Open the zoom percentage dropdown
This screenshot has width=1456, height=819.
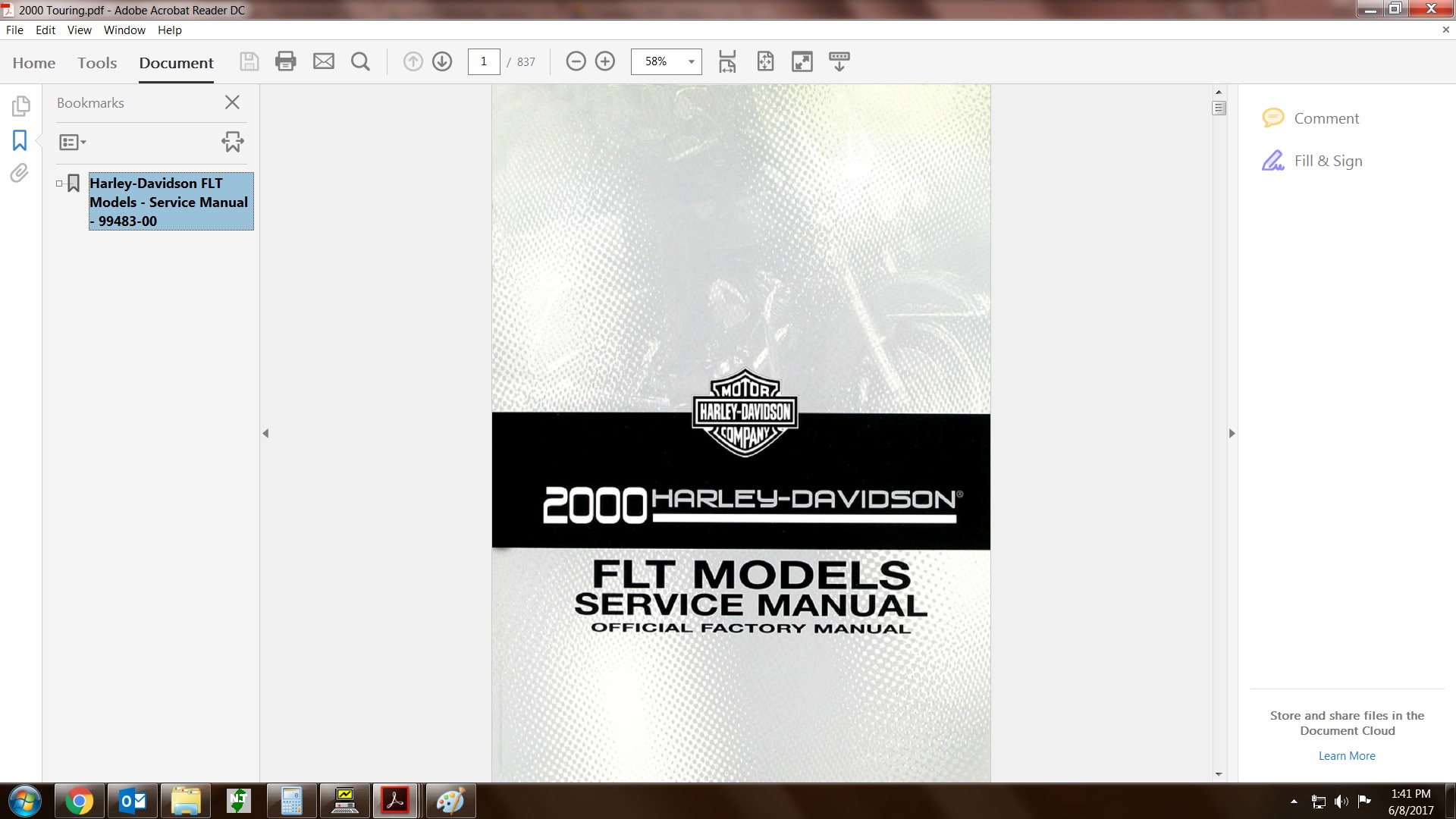(x=691, y=61)
